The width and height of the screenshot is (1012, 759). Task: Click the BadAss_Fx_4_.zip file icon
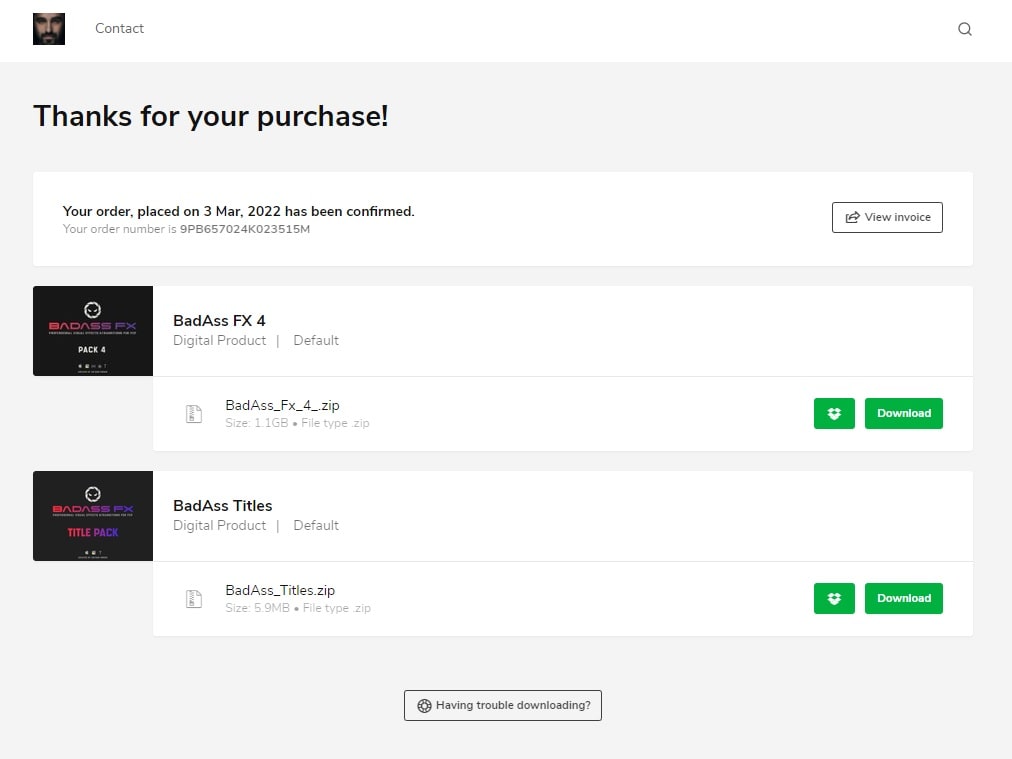(194, 414)
